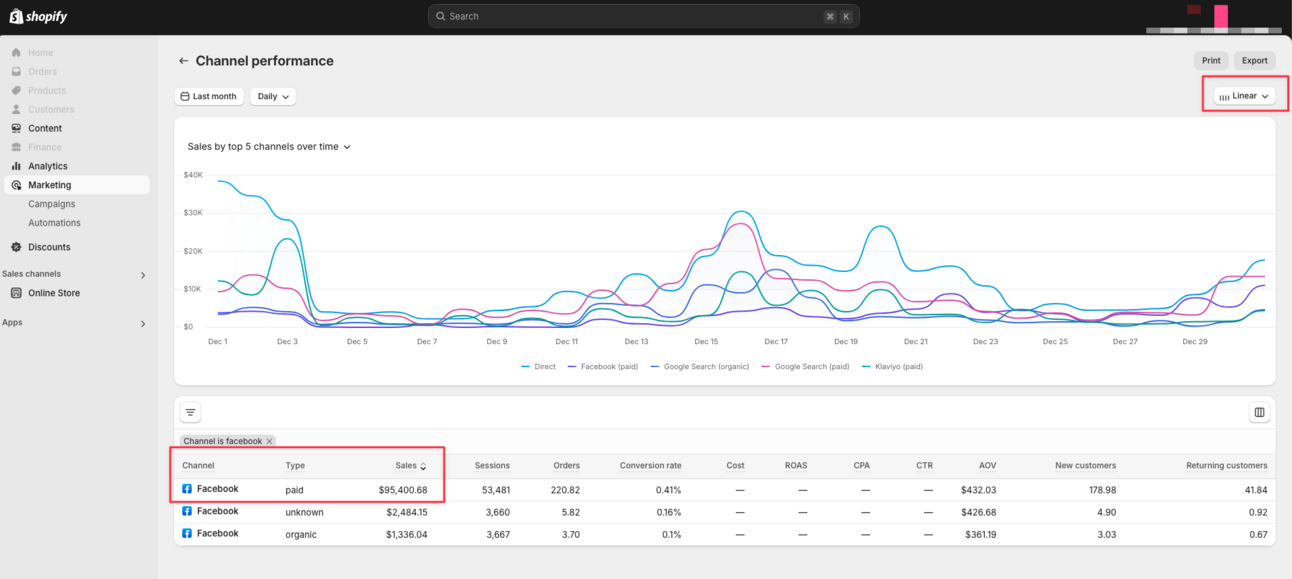
Task: Click the Orders column header
Action: click(x=566, y=465)
